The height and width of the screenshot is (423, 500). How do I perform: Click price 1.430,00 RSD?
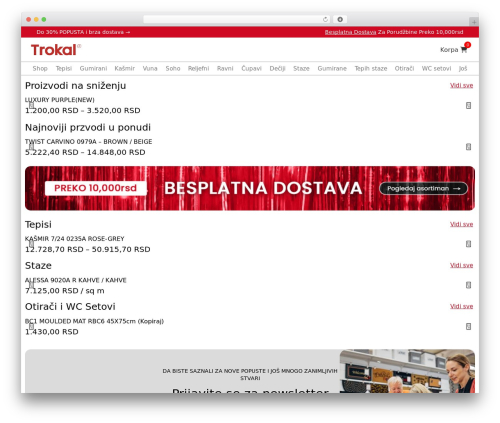coord(52,332)
